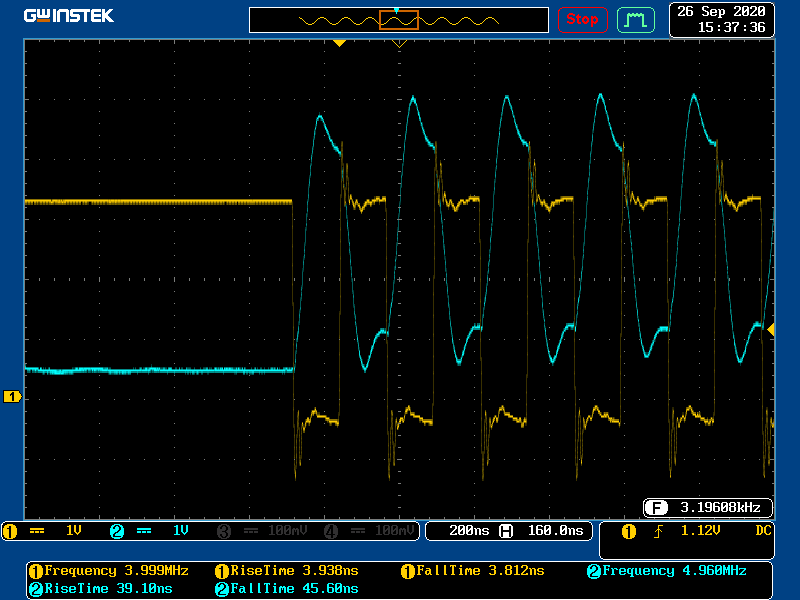Open the trigger level 1.12V setting
This screenshot has width=800, height=600.
(700, 531)
